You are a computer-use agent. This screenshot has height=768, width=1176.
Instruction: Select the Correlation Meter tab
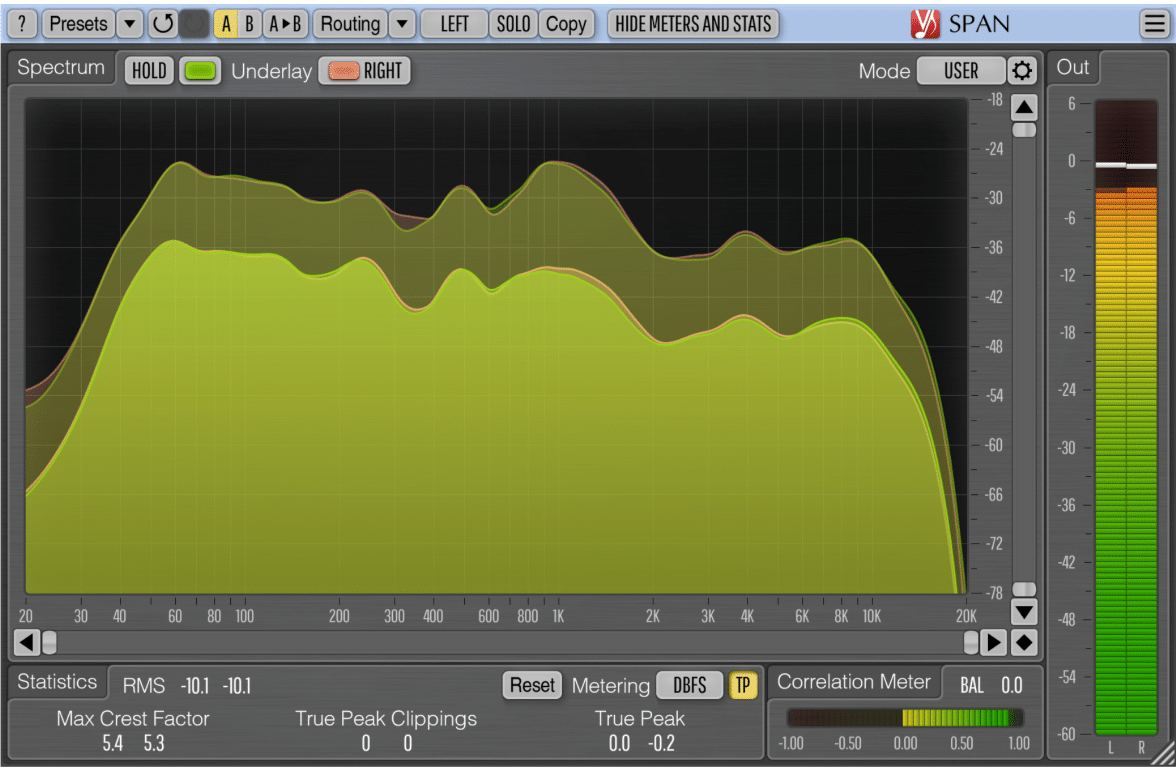point(854,682)
